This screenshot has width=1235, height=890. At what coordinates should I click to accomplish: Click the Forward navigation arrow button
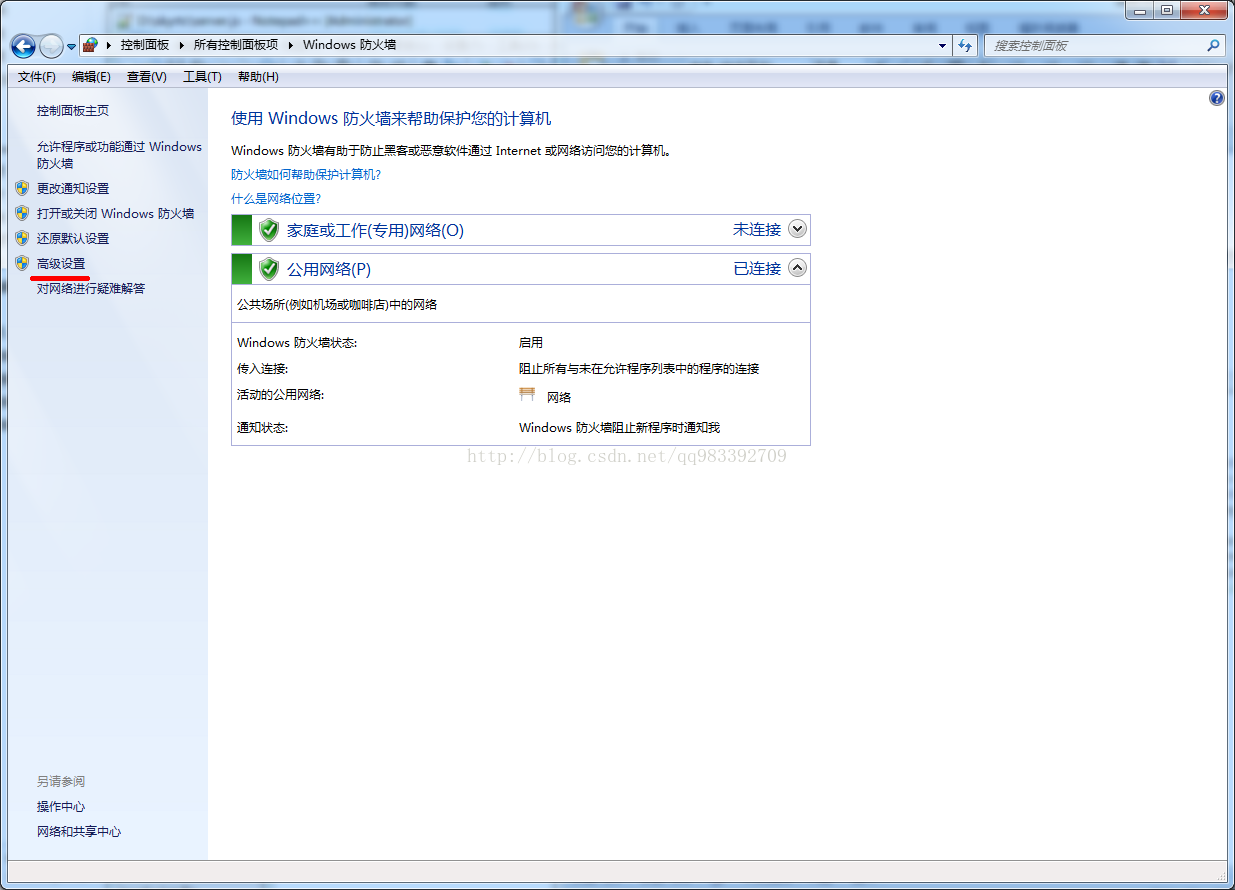51,46
